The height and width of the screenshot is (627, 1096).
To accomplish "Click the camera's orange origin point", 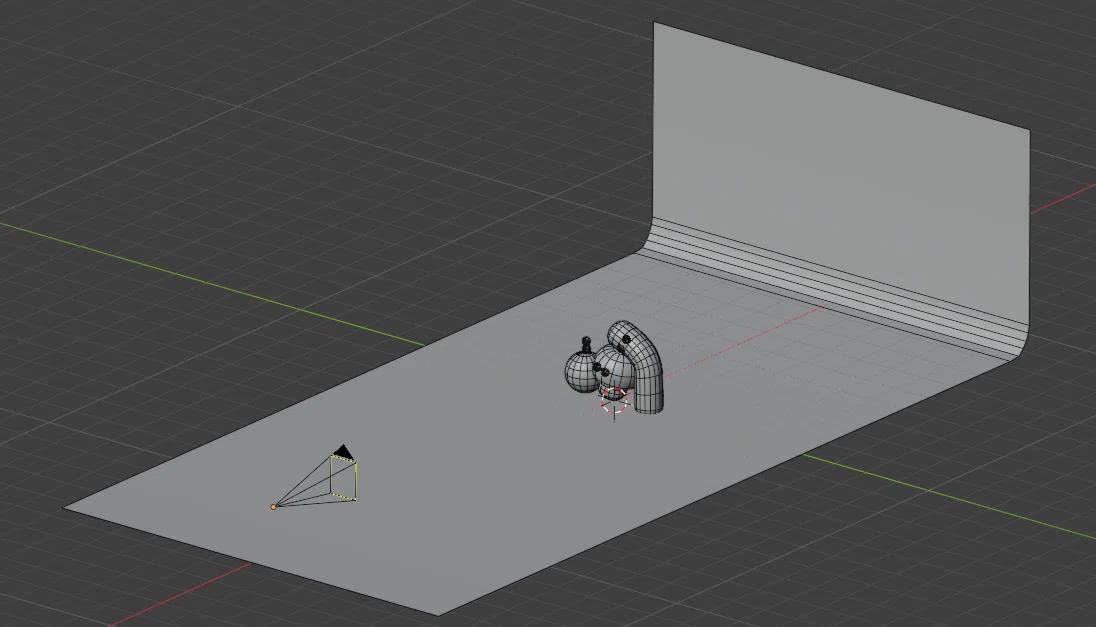I will point(273,507).
